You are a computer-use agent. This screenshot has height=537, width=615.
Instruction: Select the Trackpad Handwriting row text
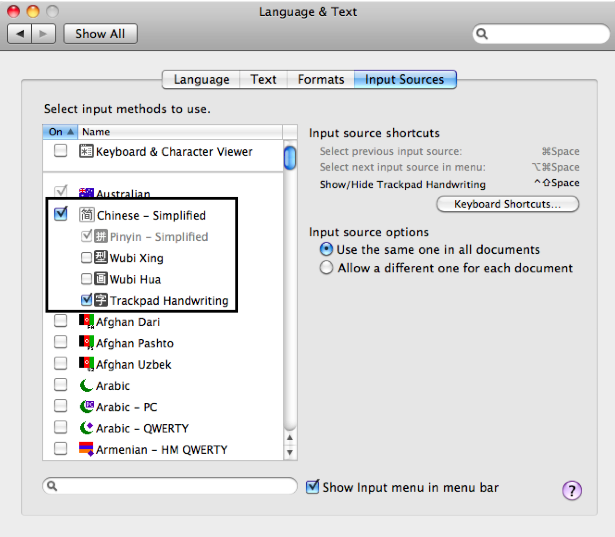click(x=169, y=300)
